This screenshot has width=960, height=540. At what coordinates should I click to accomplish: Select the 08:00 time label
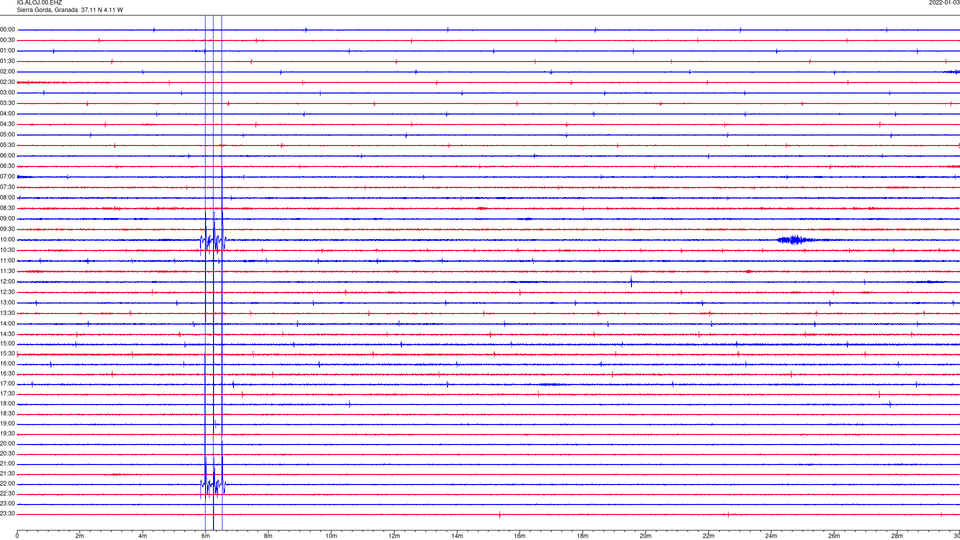click(x=8, y=198)
